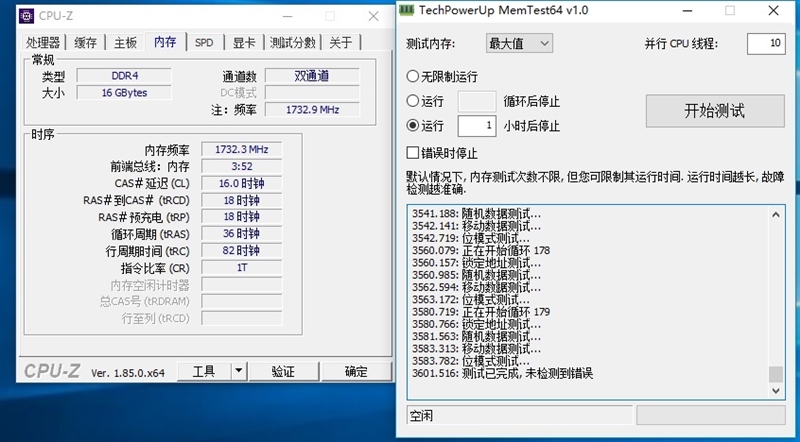Select the 无限制运行 radio button
800x442 pixels.
413,77
